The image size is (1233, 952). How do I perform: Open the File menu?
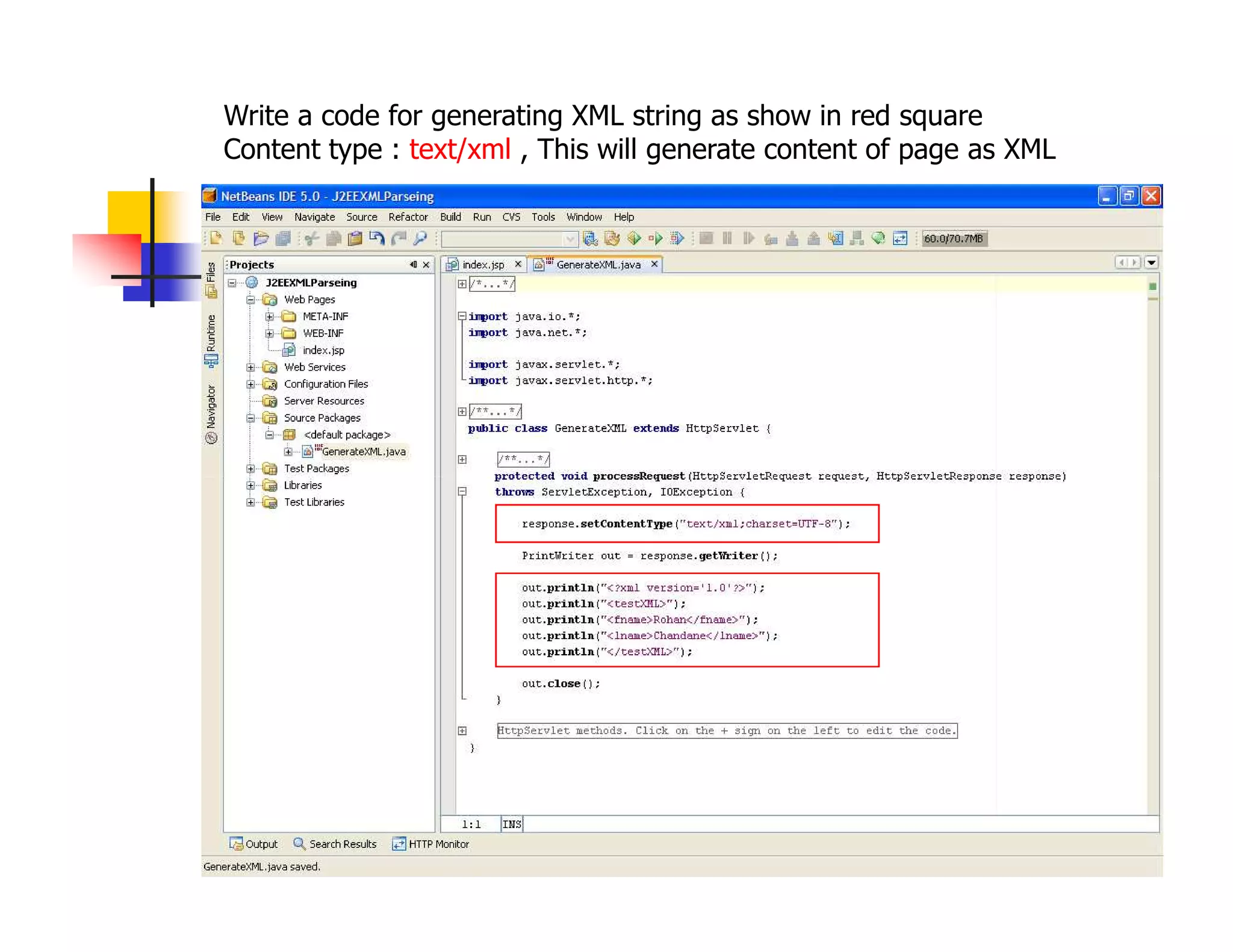point(213,217)
